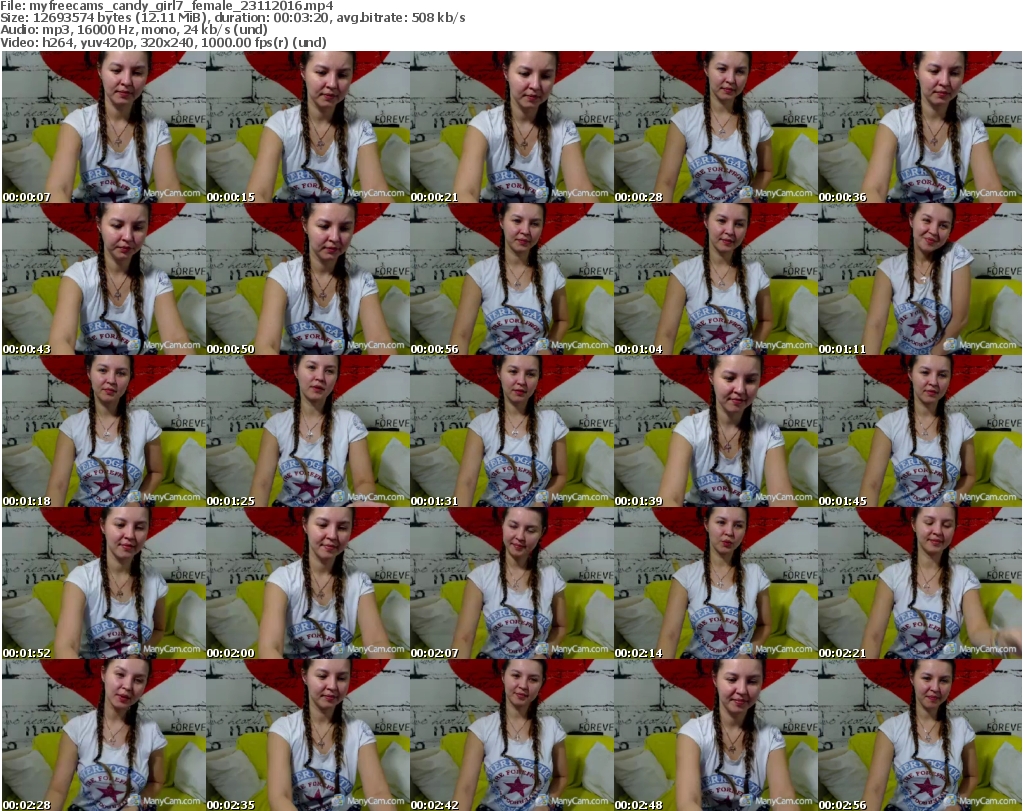
Task: Open the frame marked 00:01:39
Action: point(716,431)
